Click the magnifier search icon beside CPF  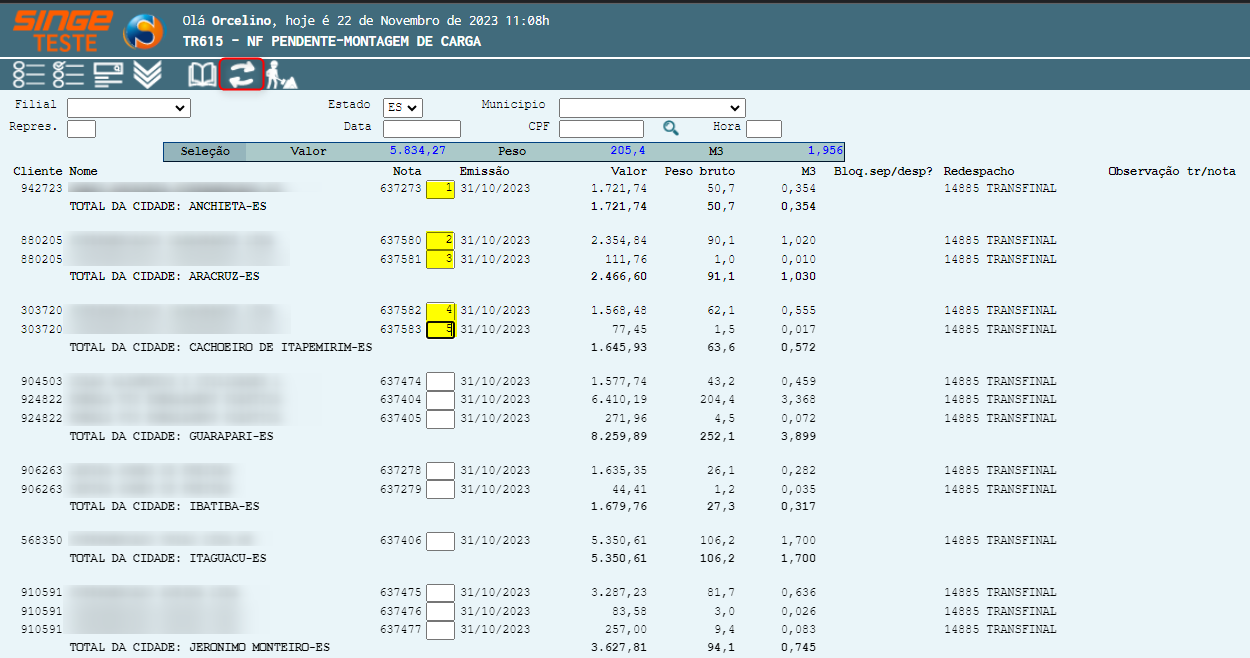tap(671, 128)
